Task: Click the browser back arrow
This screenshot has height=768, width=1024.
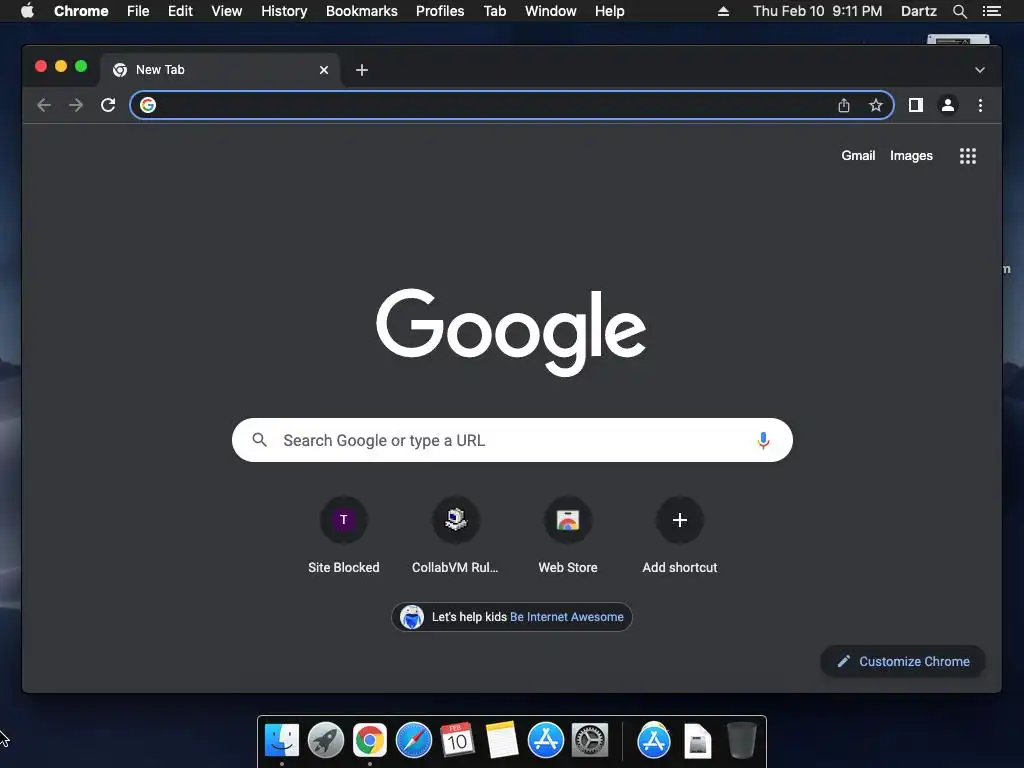Action: 44,105
